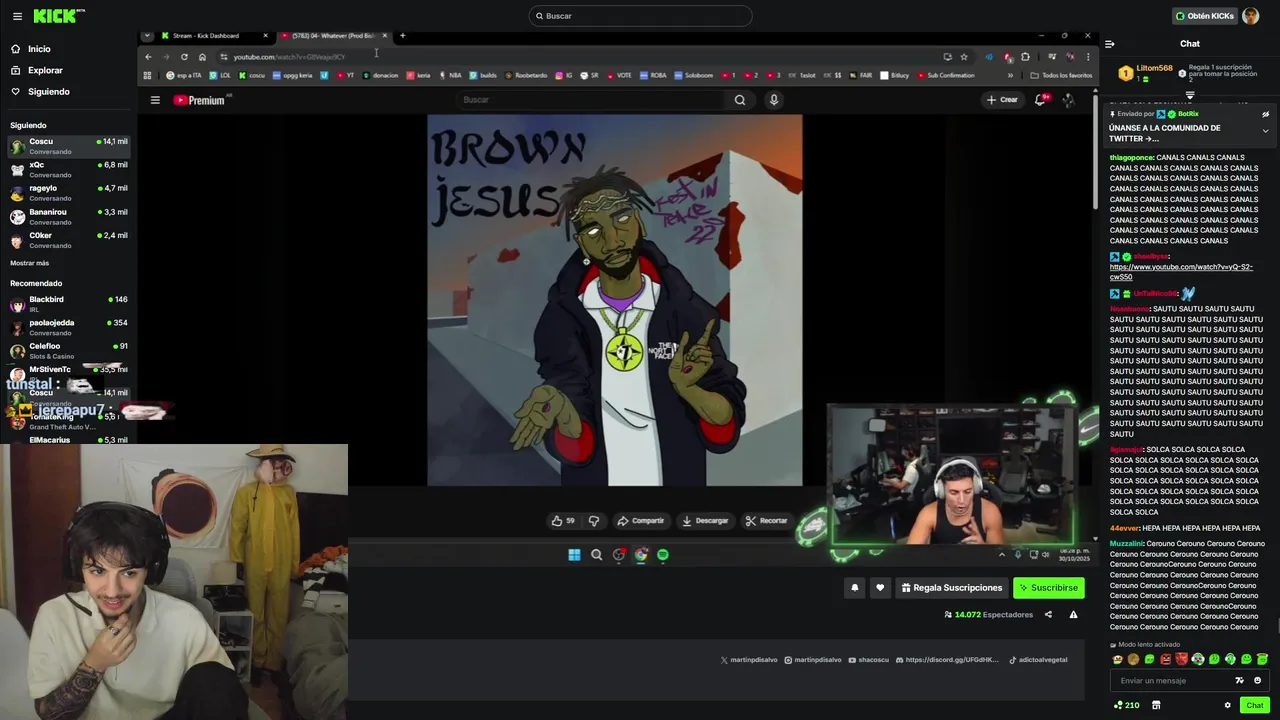Open the rageylo channel in sidebar
Viewport: 1280px width, 720px height.
pyautogui.click(x=68, y=192)
